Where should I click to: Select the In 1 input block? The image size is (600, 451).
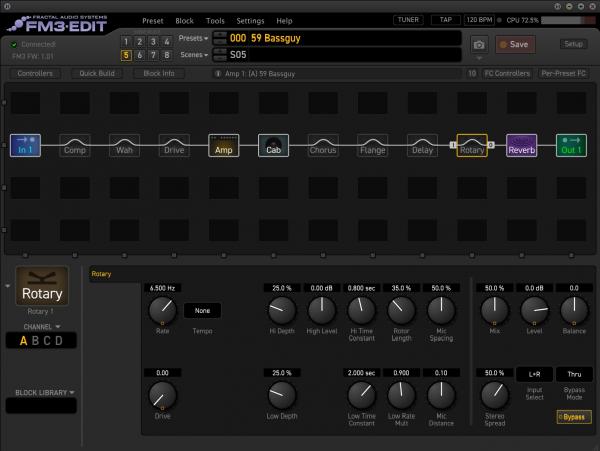[x=25, y=145]
